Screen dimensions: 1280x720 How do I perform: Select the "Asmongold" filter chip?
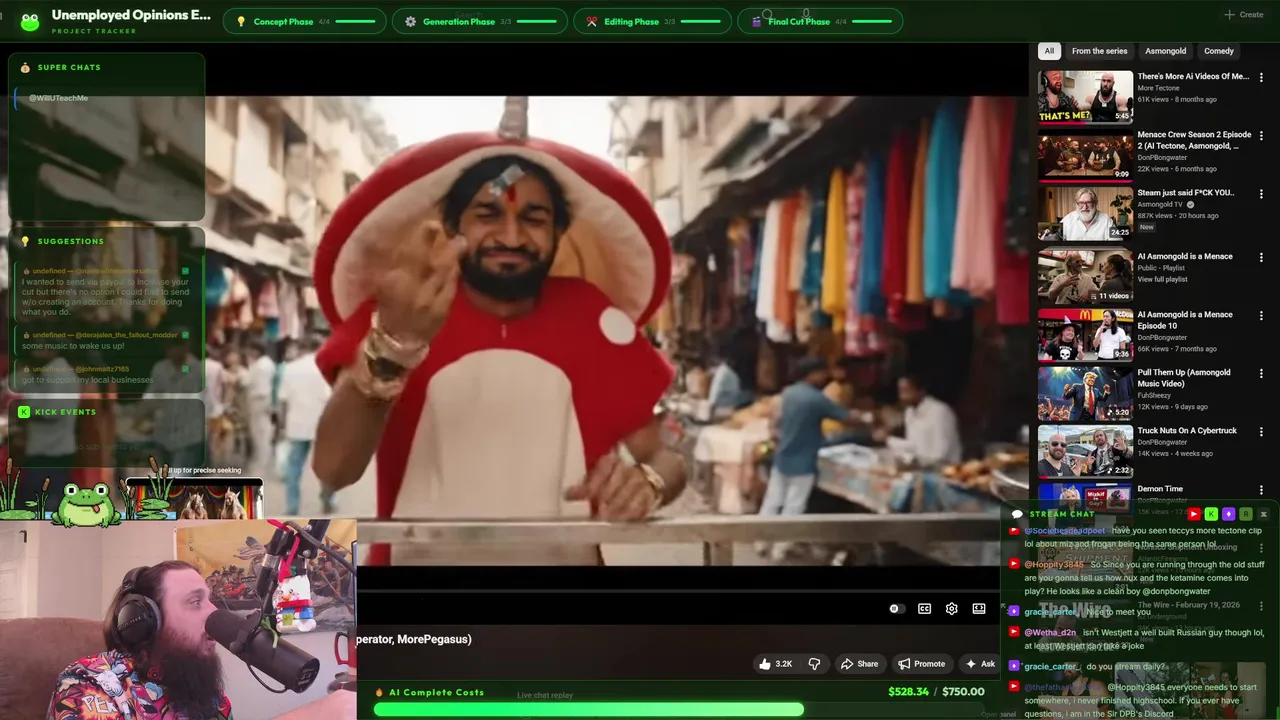click(x=1165, y=51)
